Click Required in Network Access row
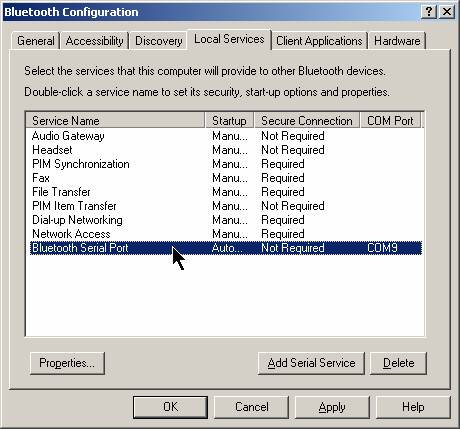460x429 pixels. click(283, 234)
